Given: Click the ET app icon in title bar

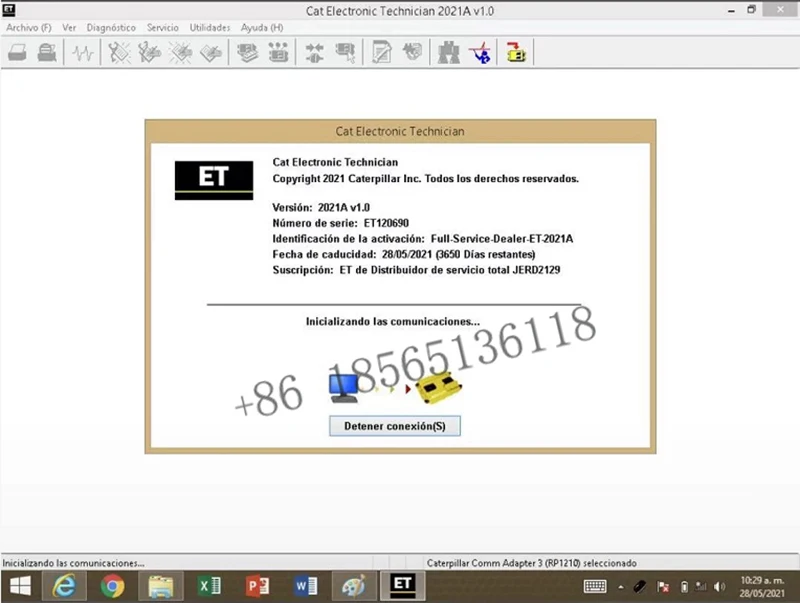Looking at the screenshot, I should pos(9,10).
